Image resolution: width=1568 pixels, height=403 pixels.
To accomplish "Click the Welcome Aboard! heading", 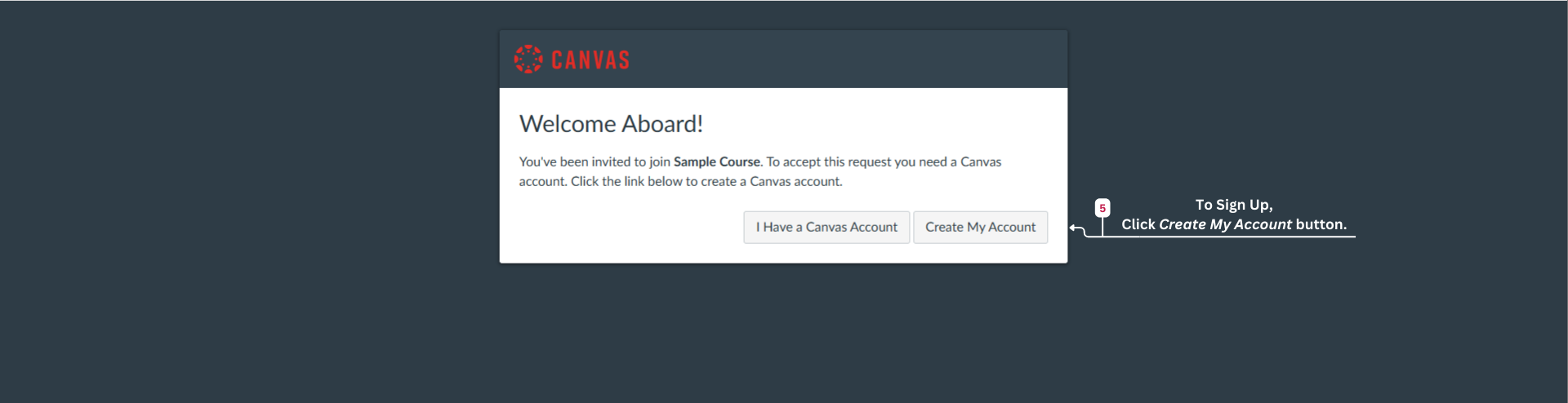I will coord(611,124).
